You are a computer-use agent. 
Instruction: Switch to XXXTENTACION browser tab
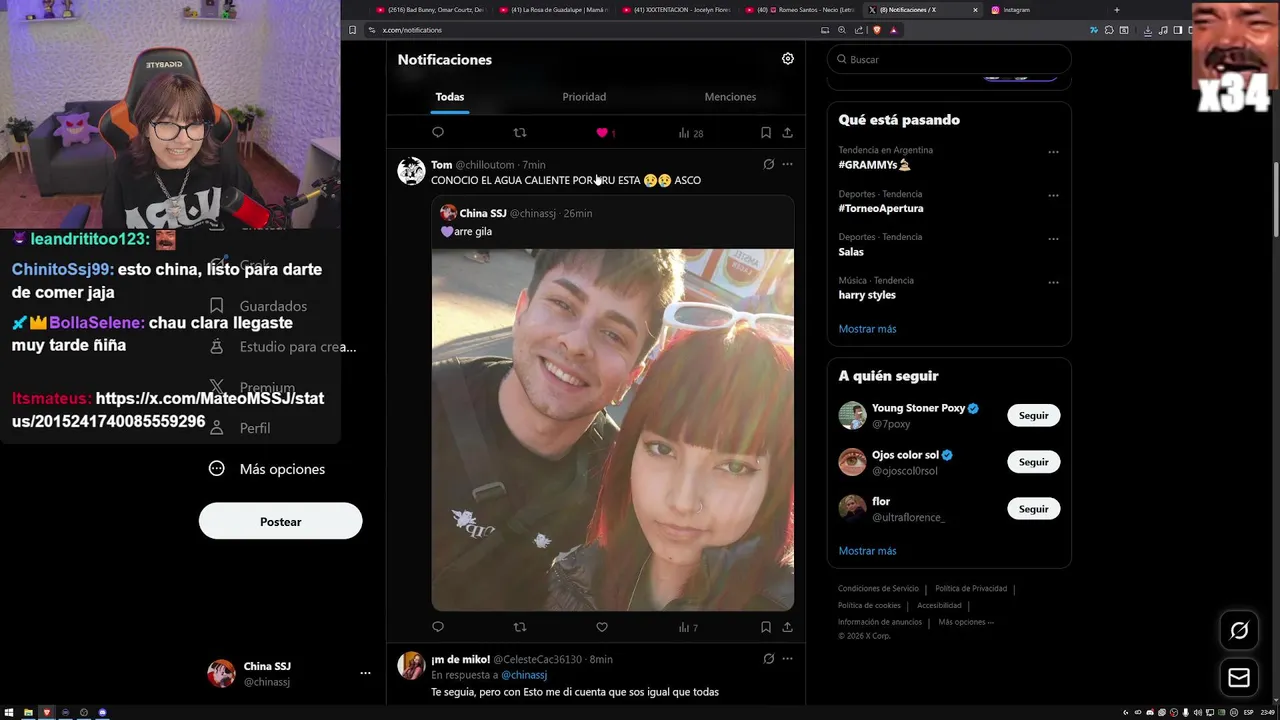pos(676,10)
